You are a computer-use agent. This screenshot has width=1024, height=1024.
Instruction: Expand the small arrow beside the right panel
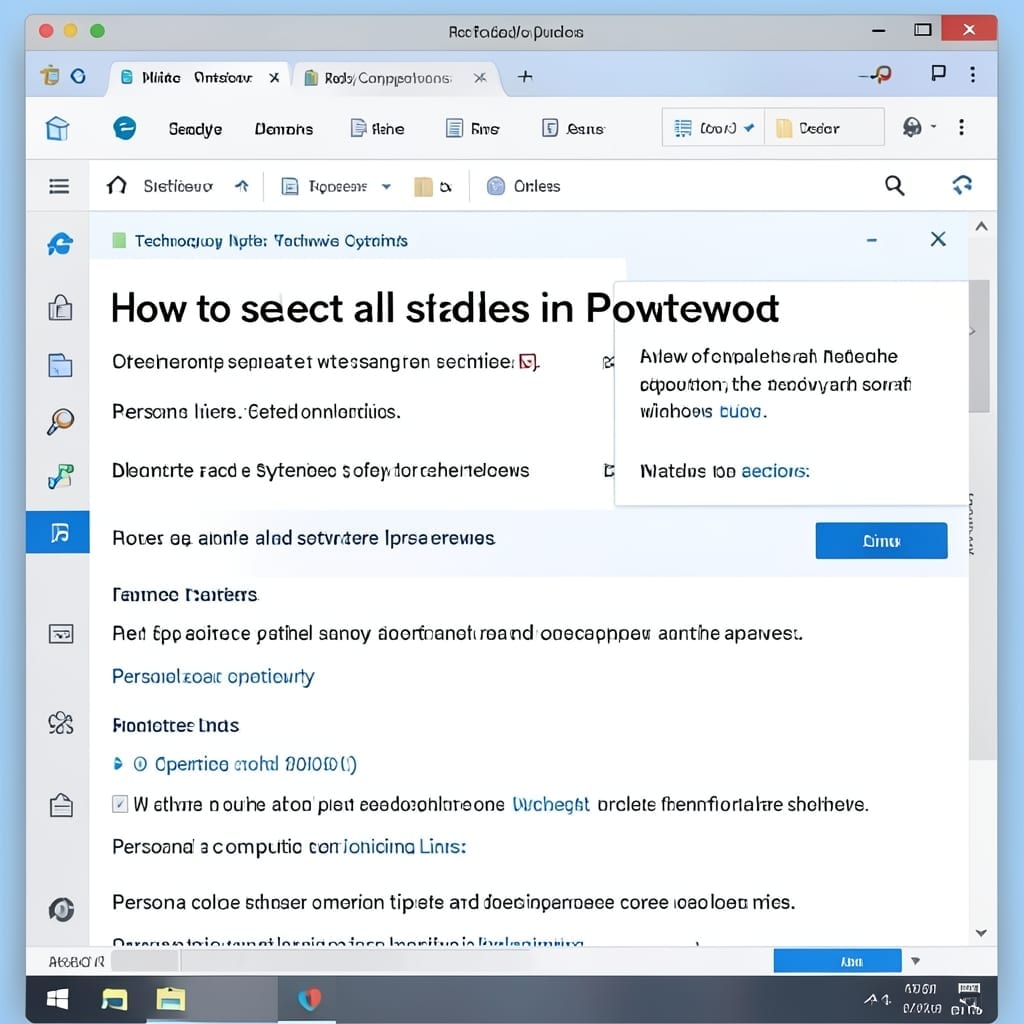tap(972, 331)
